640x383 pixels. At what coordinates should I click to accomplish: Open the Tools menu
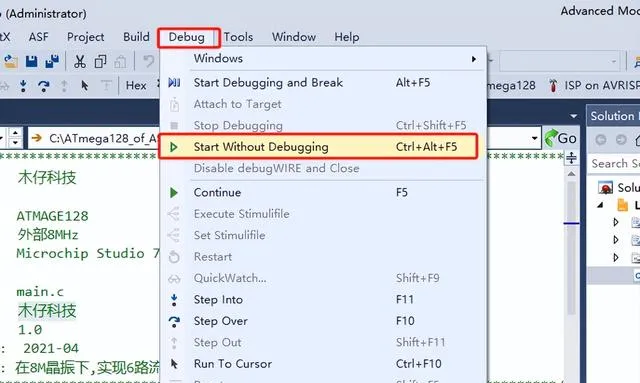pos(238,37)
